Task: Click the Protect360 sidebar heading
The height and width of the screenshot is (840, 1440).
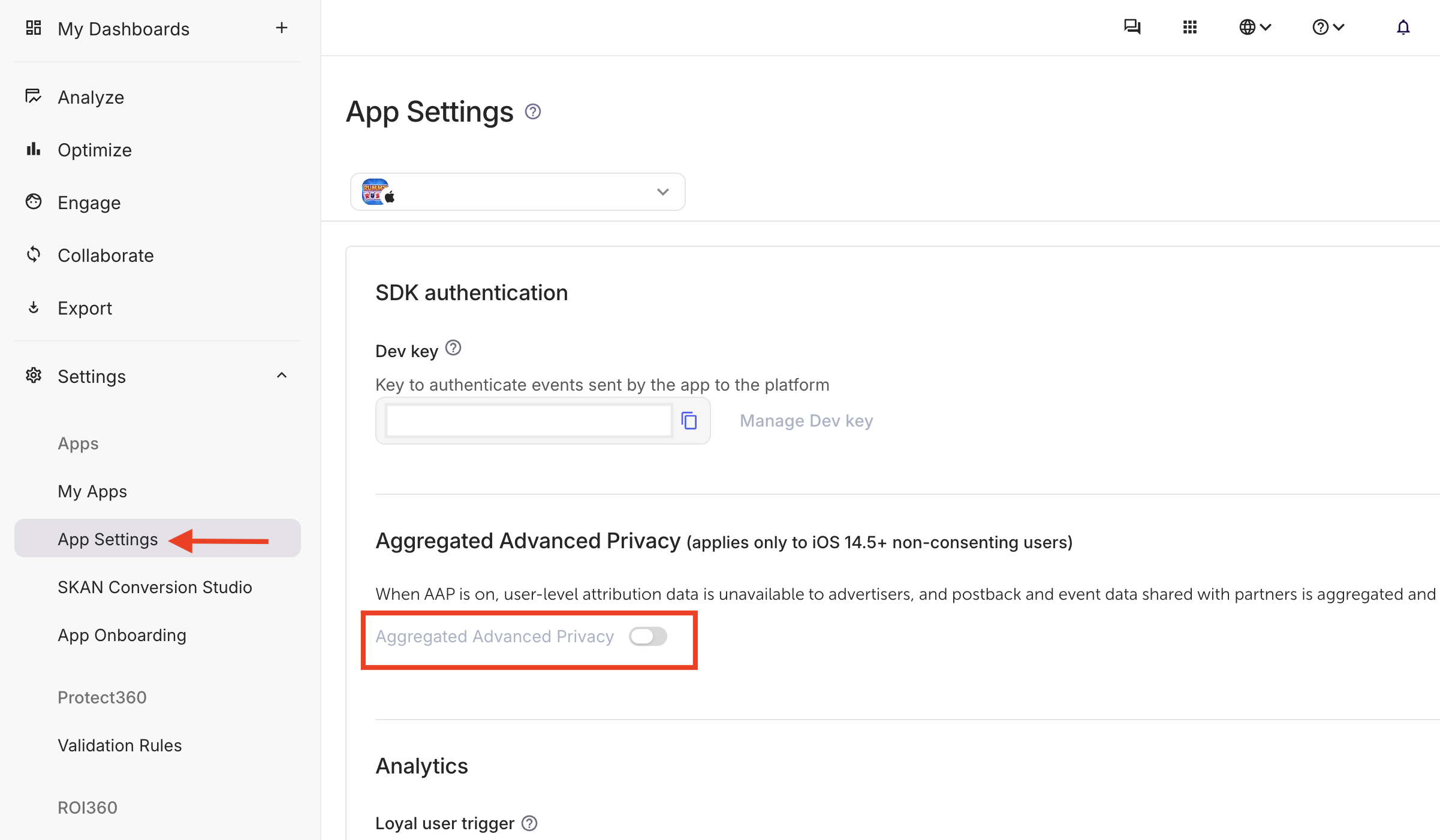Action: tap(102, 697)
